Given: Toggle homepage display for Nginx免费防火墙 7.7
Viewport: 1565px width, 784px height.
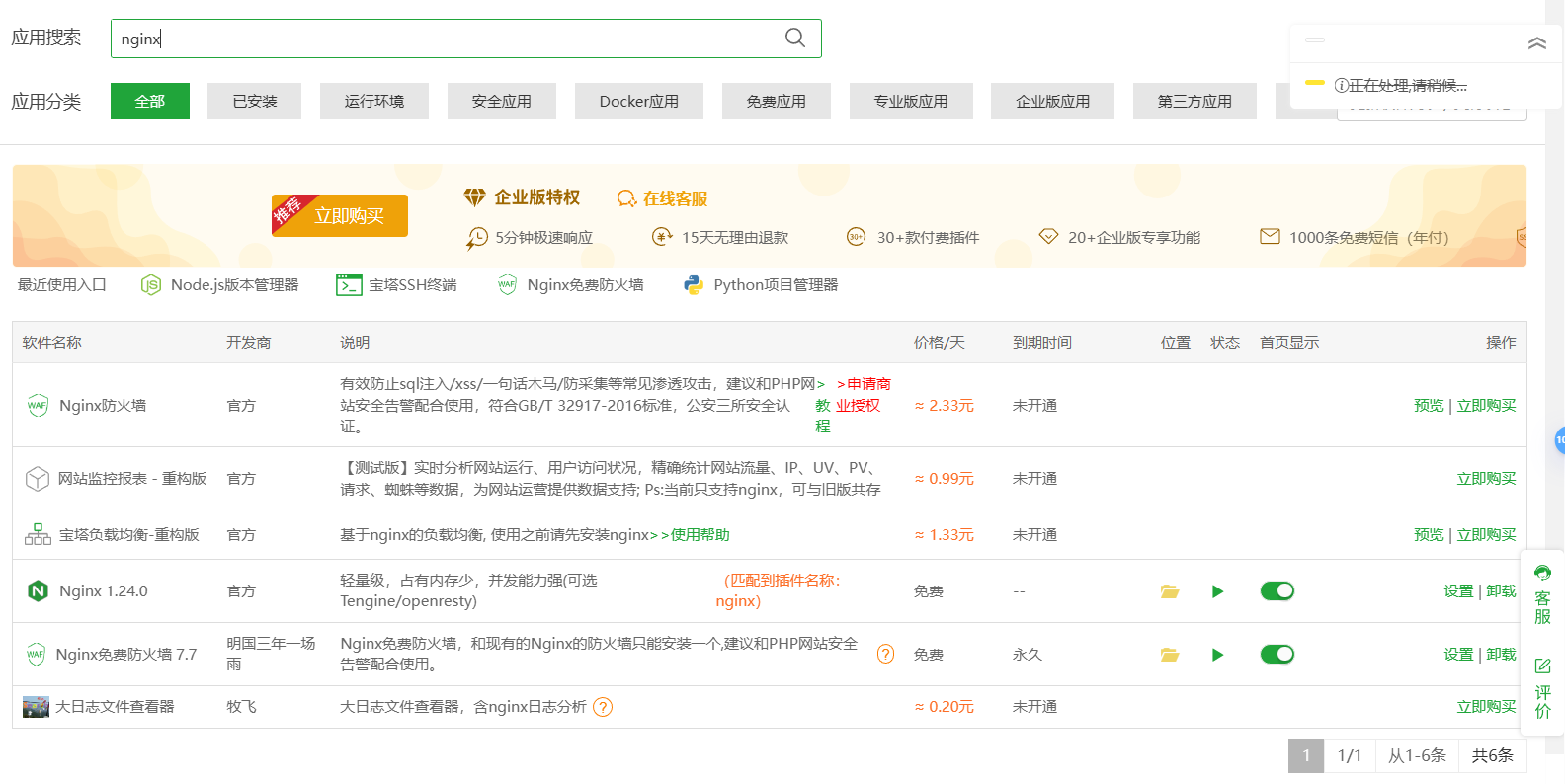Looking at the screenshot, I should 1277,655.
